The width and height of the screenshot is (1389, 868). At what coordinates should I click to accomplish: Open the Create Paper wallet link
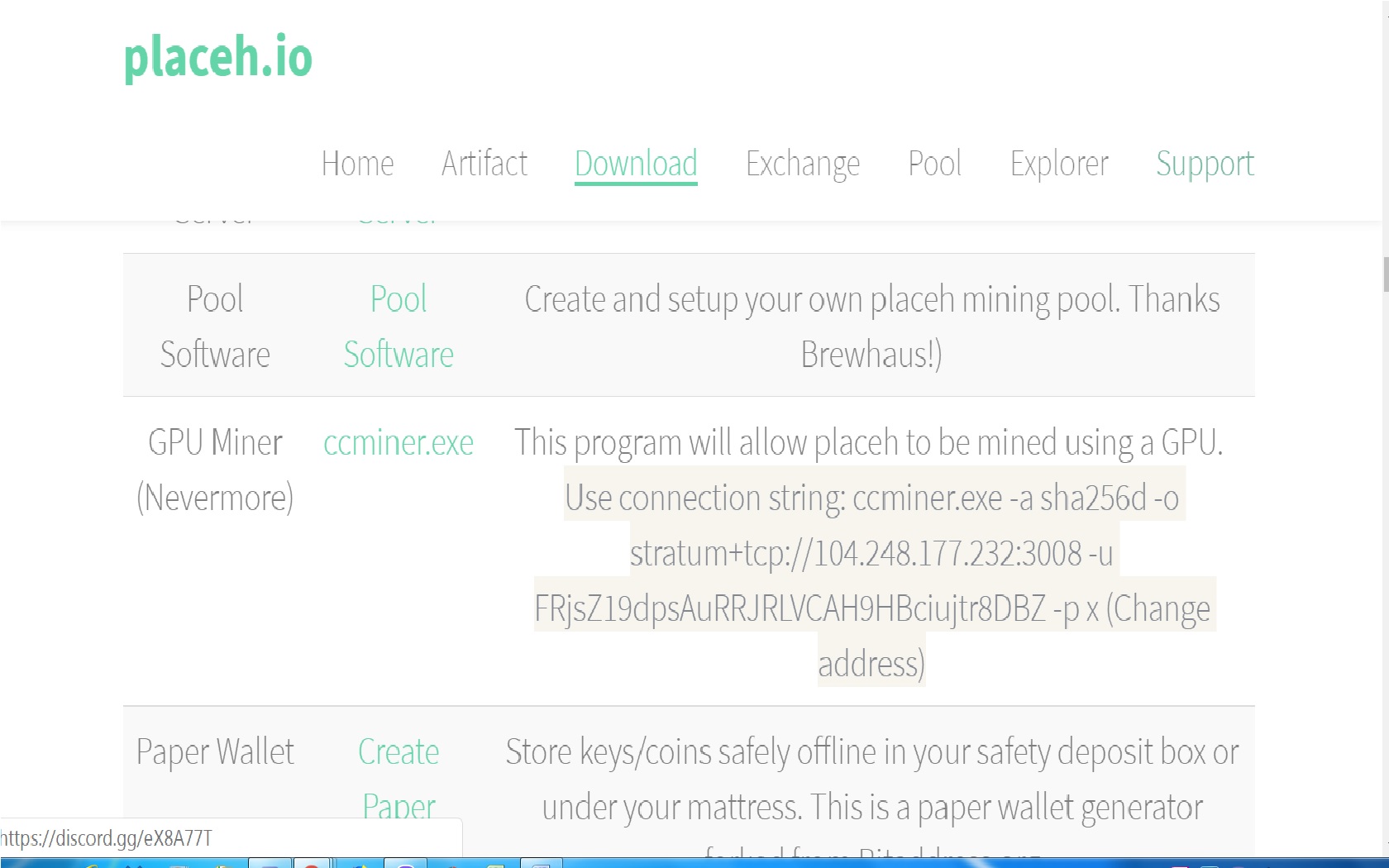pos(399,779)
